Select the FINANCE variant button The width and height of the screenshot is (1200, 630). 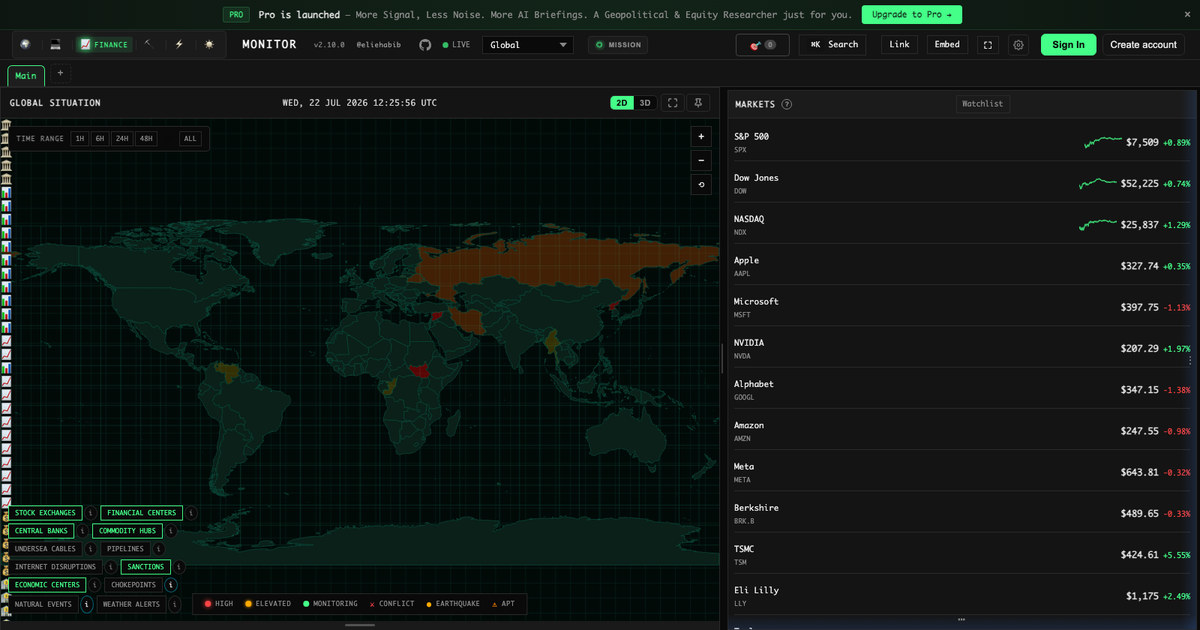point(104,44)
